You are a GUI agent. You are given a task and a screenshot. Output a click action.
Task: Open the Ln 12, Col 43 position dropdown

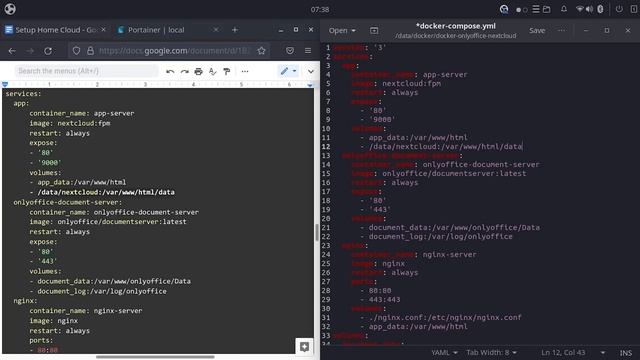point(573,352)
